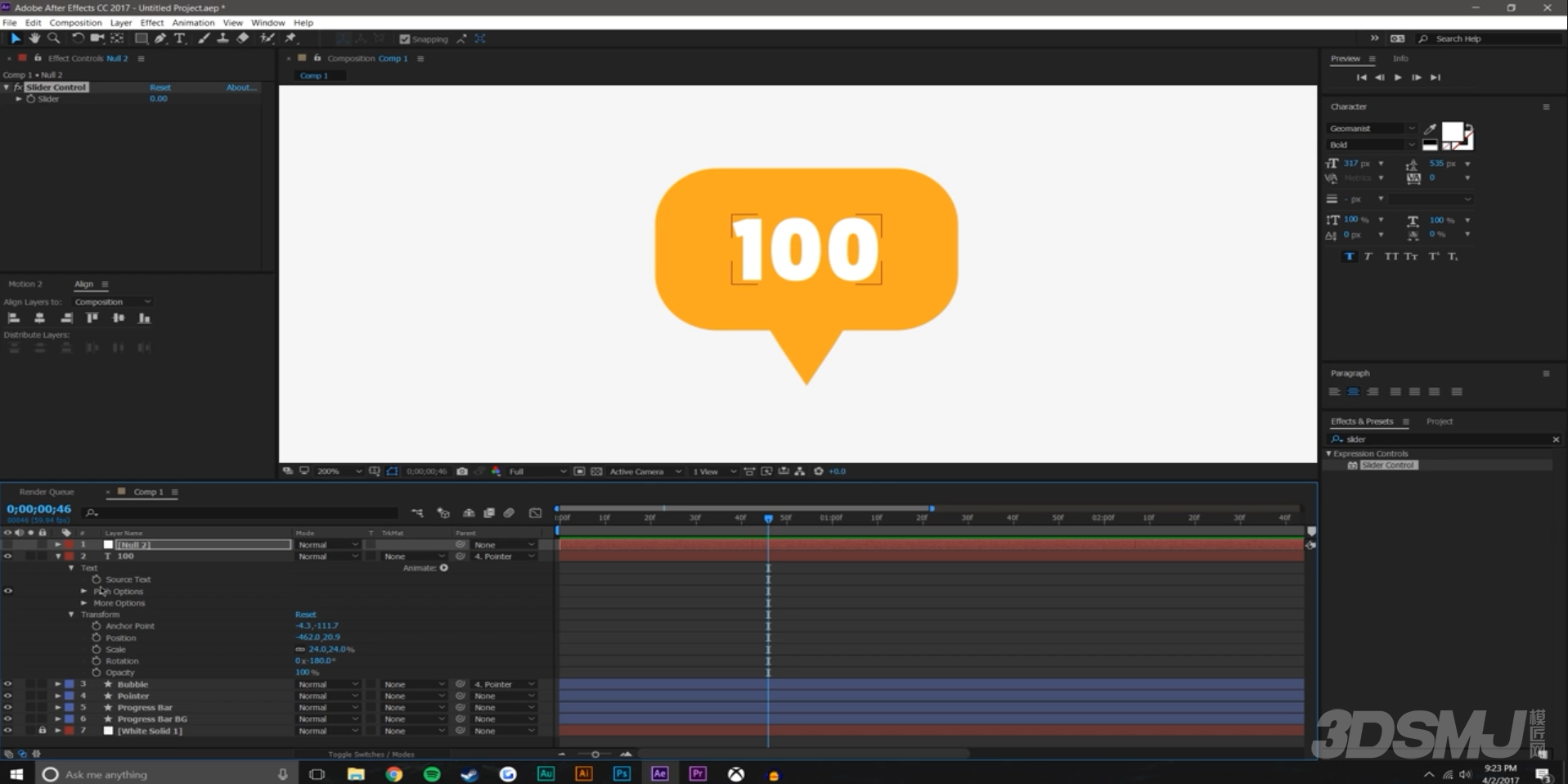Click the Draft 3D icon in timeline
Viewport: 1568px width, 784px height.
tap(443, 513)
